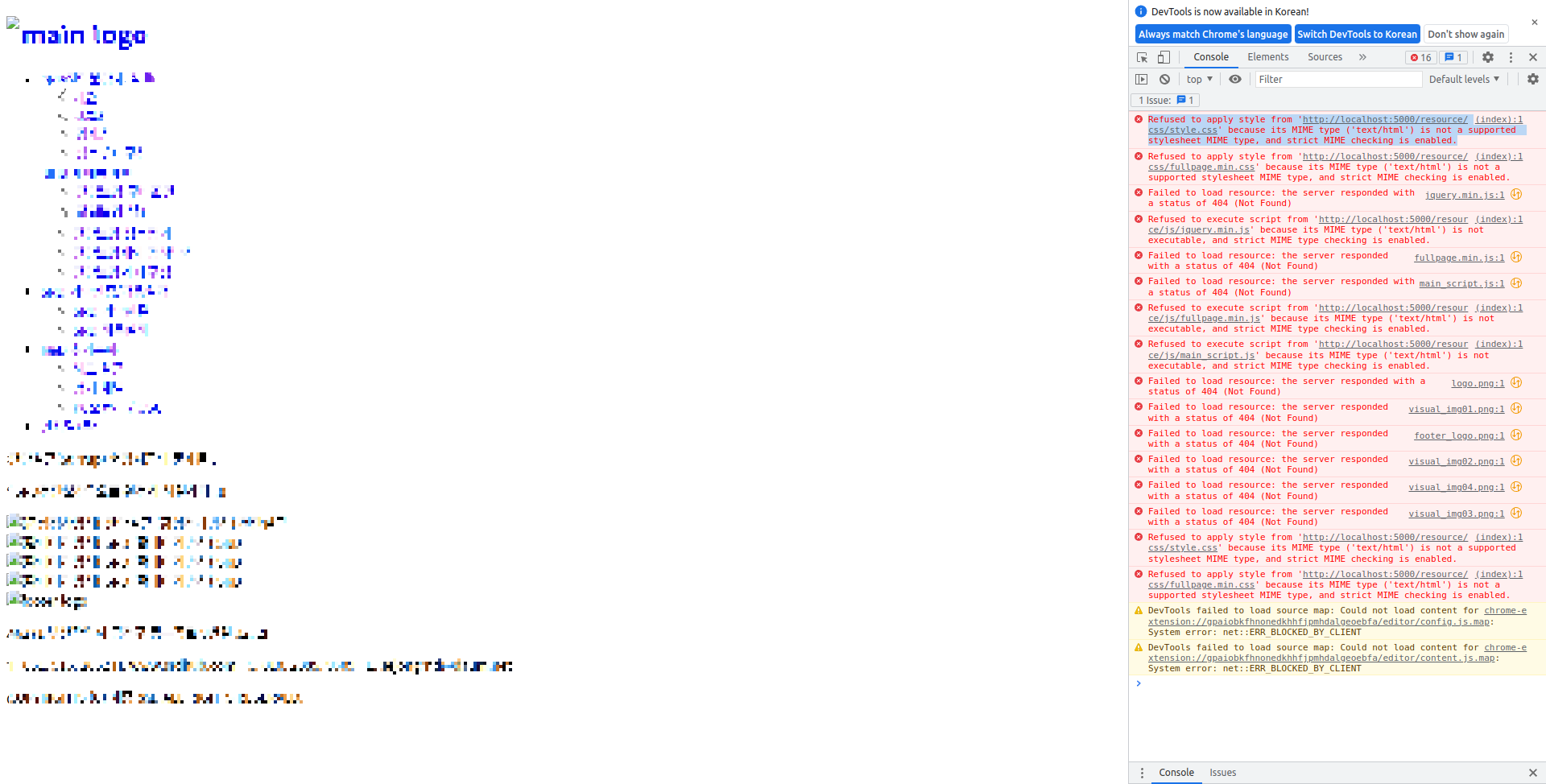Open fullpage.min.js:1 source link
Screen dimensions: 1546x784
pos(1459,258)
